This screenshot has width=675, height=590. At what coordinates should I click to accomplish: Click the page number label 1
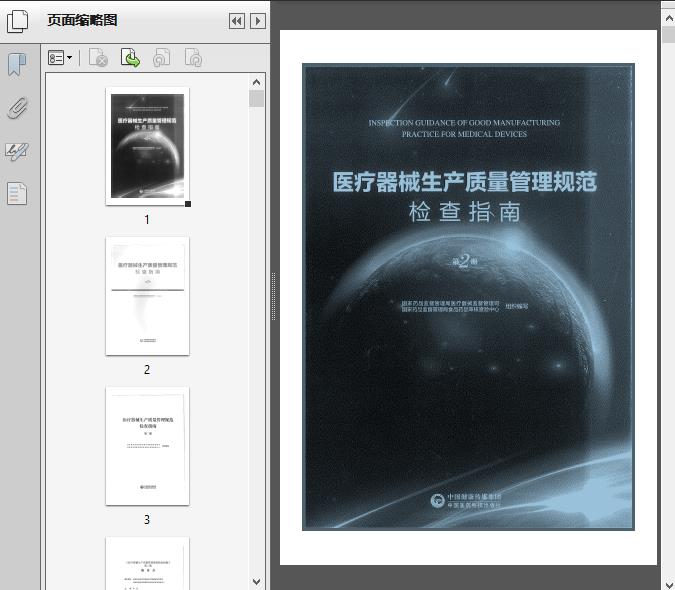pos(147,219)
